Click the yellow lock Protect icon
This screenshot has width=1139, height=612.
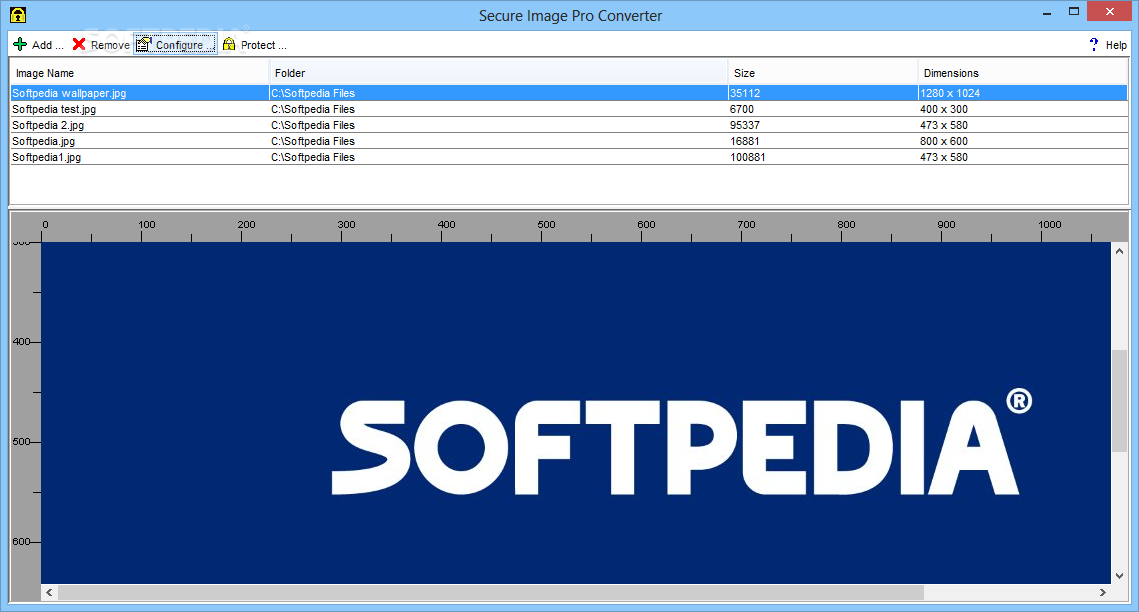coord(230,44)
